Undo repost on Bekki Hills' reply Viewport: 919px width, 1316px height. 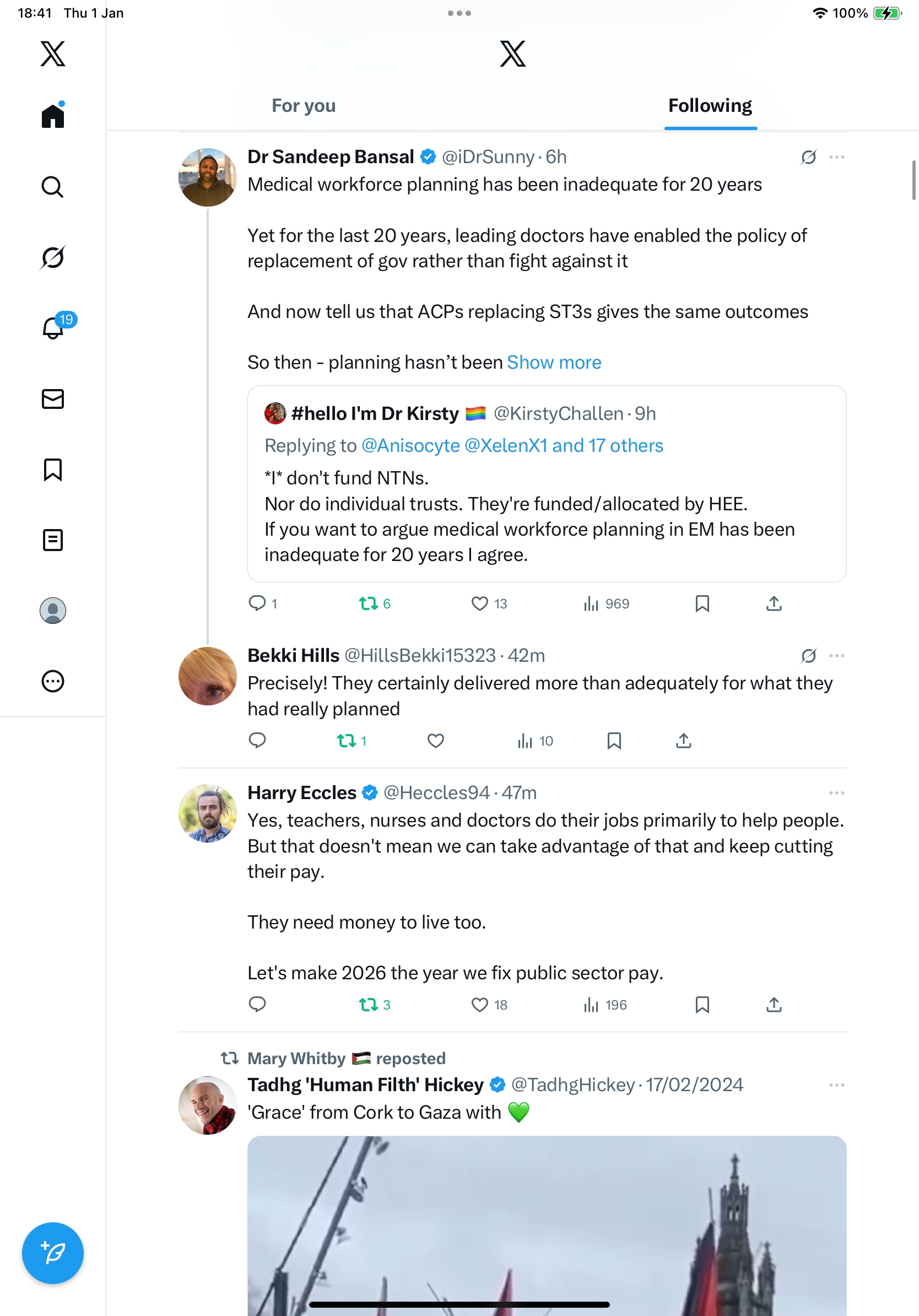(x=347, y=741)
